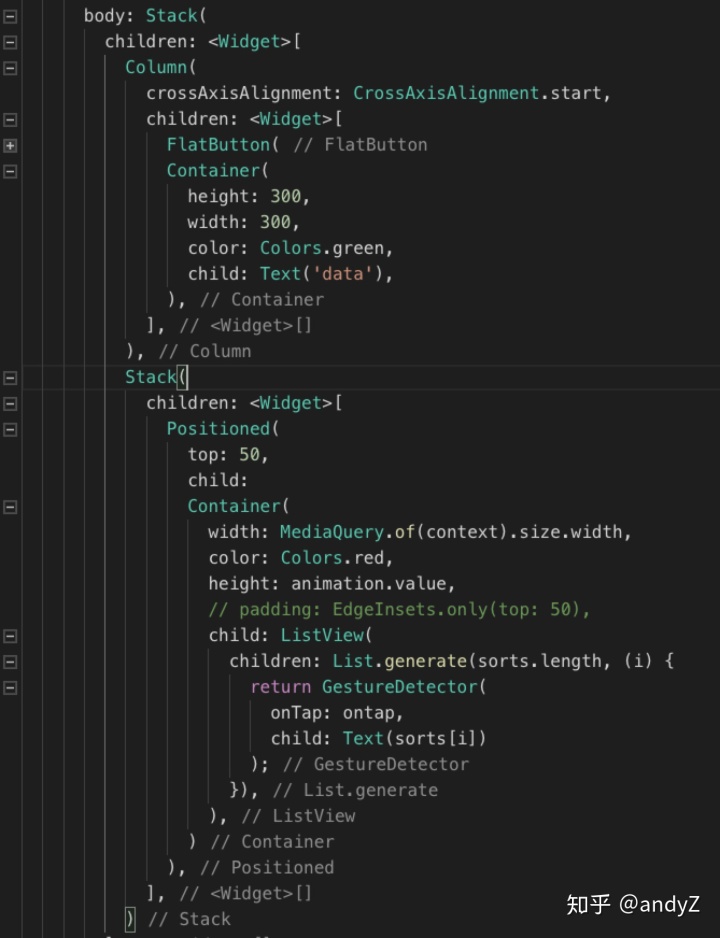This screenshot has width=720, height=938.
Task: Click 'Positioned' widget name in code
Action: 218,429
